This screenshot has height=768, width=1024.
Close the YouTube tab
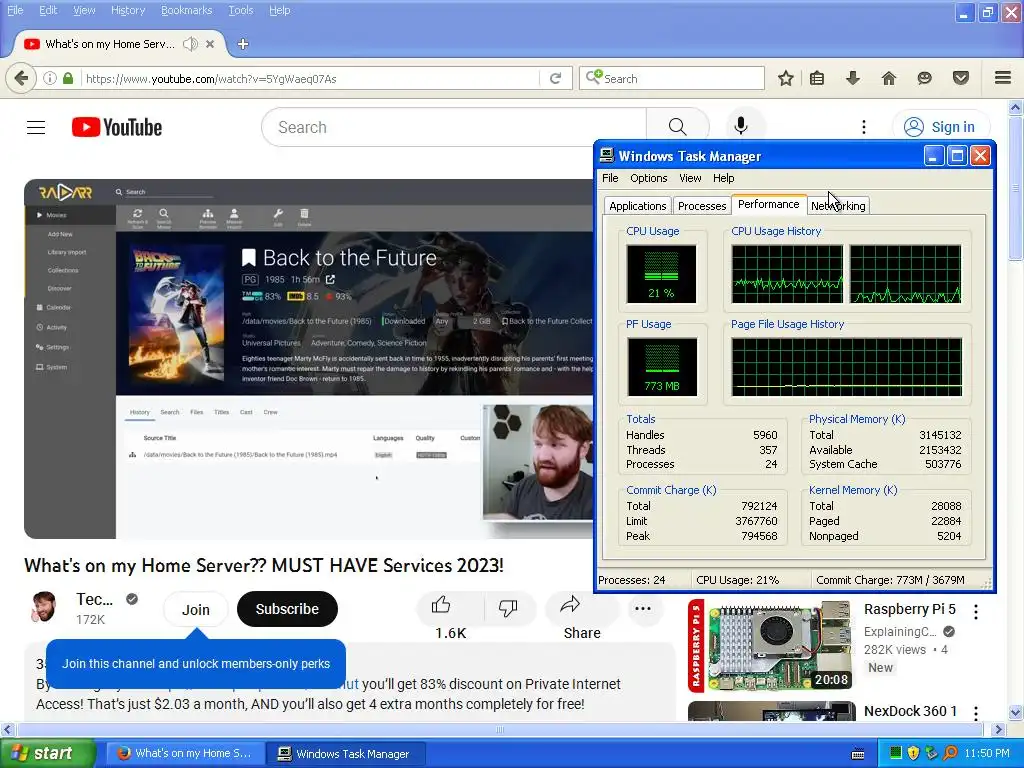(x=210, y=44)
